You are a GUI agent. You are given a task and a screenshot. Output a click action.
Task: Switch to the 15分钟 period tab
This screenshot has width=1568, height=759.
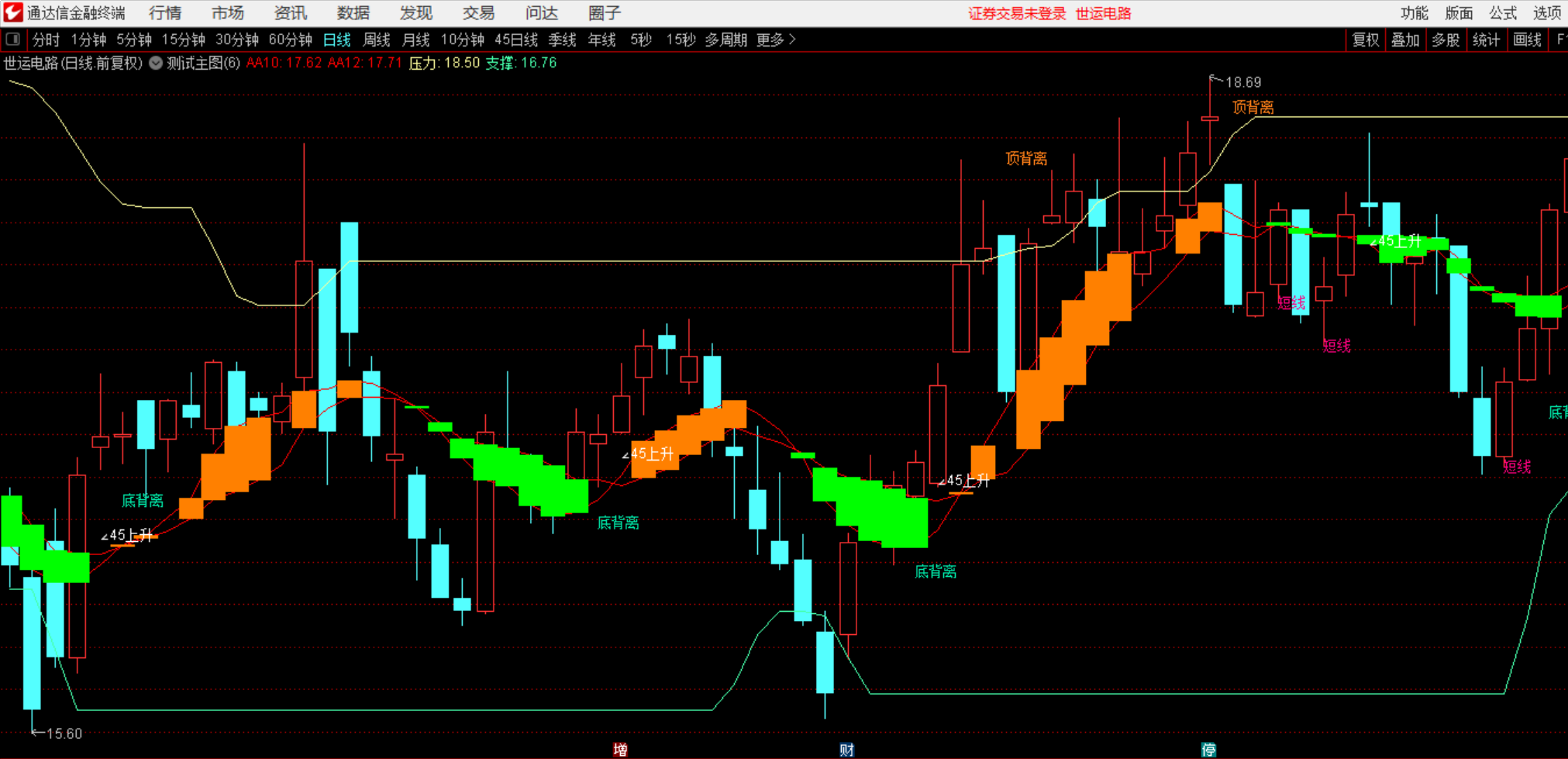coord(183,40)
